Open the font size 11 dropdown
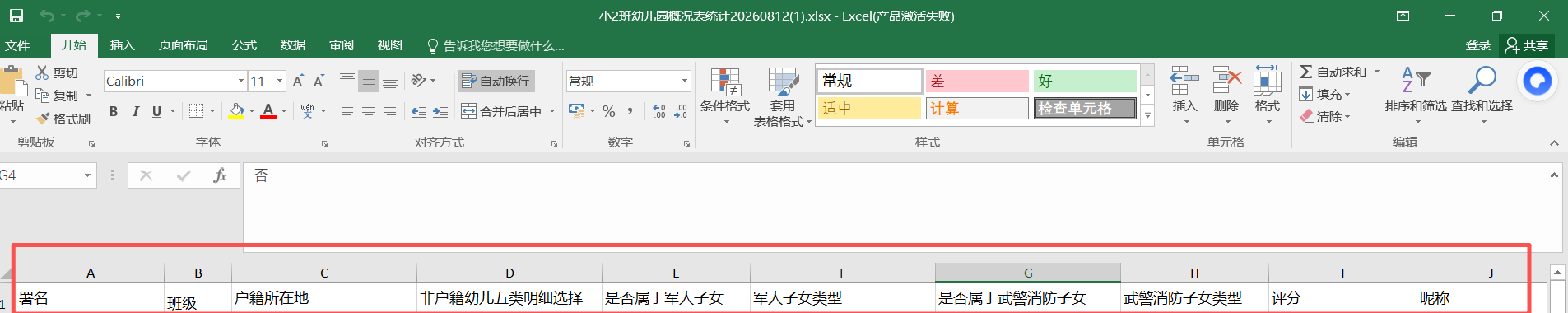 [280, 81]
